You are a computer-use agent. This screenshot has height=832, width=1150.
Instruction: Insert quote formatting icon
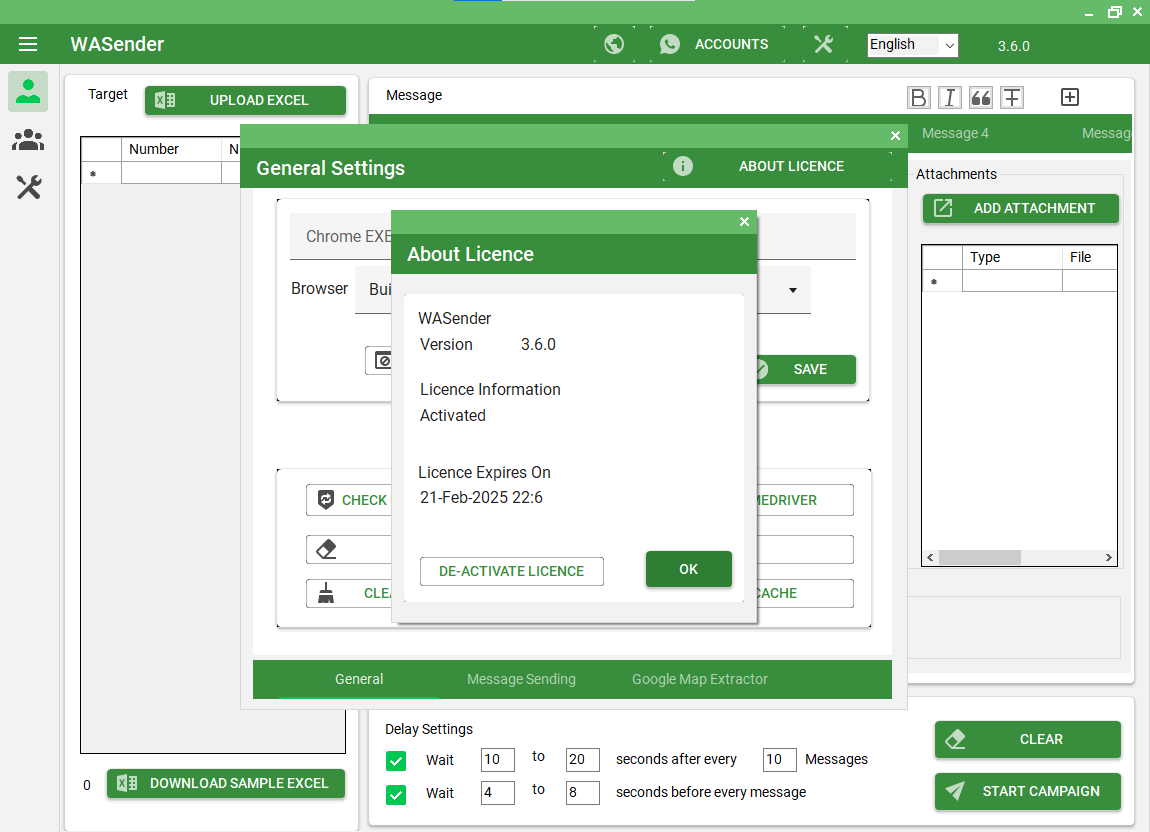pos(981,97)
